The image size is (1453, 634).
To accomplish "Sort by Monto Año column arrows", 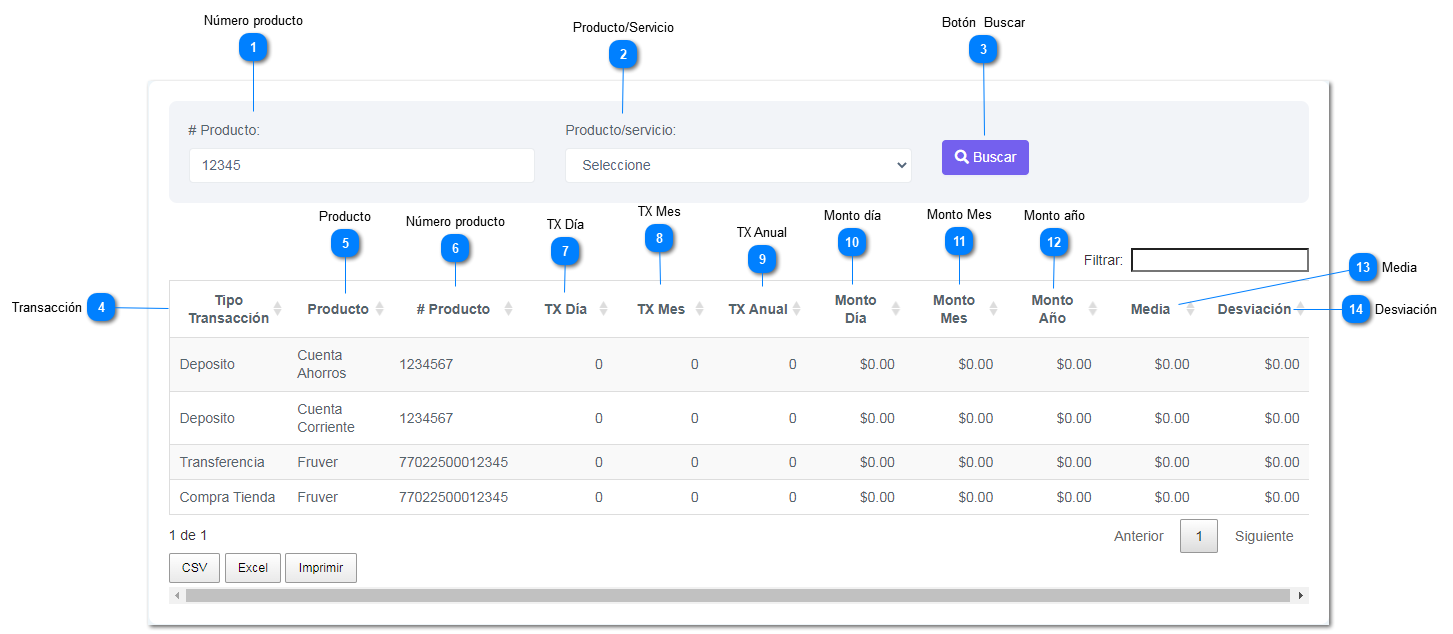I will (1092, 309).
